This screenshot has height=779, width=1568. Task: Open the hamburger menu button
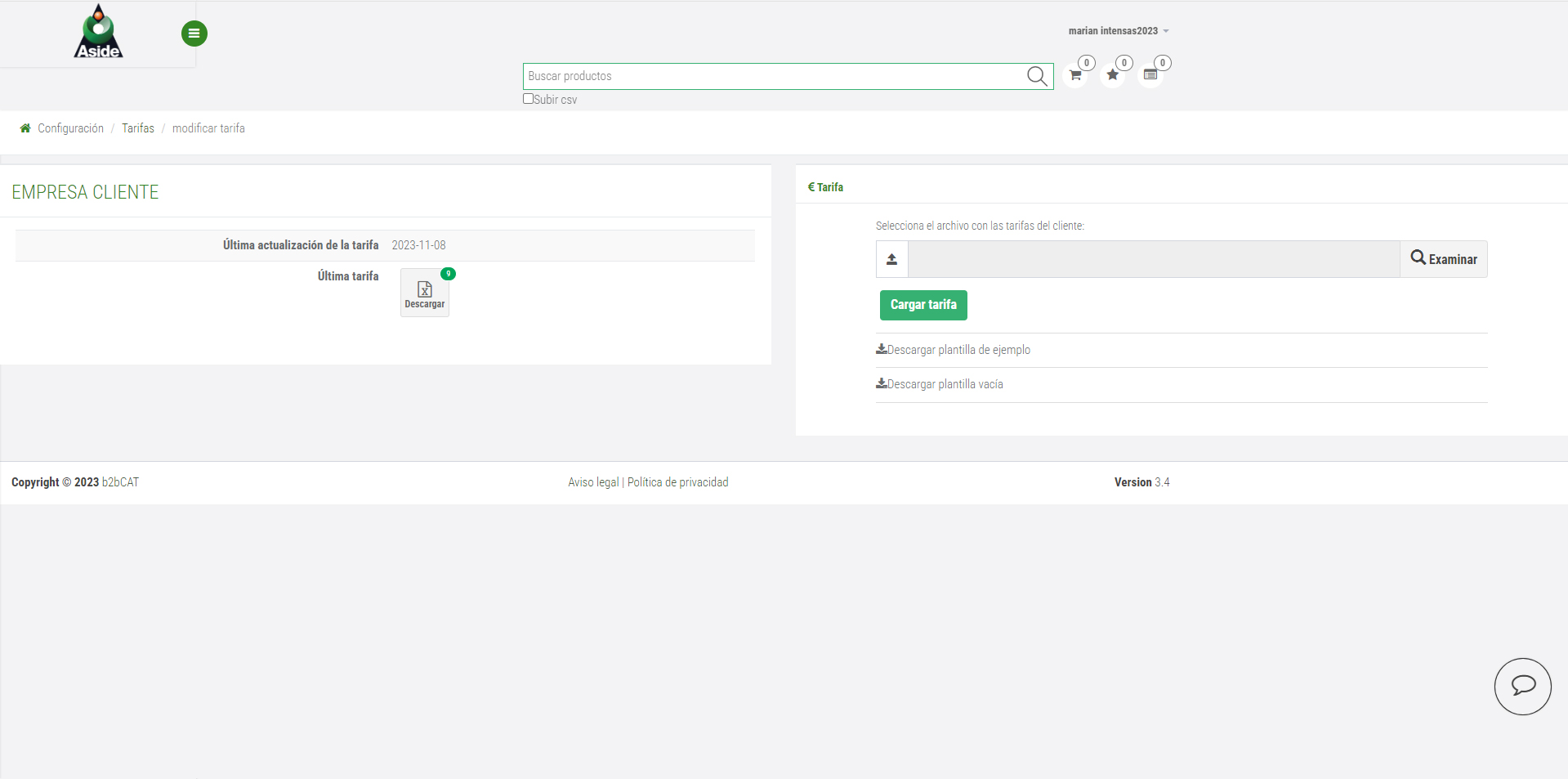point(194,34)
